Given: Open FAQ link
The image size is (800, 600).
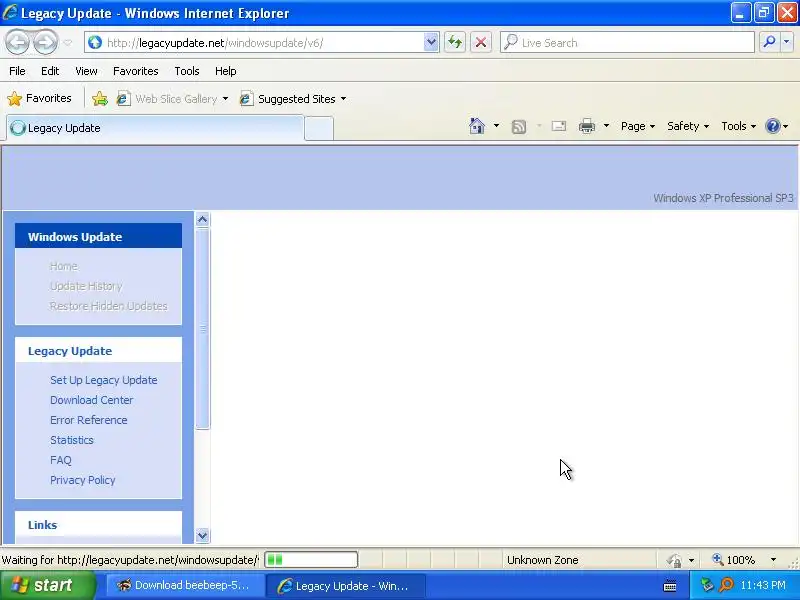Looking at the screenshot, I should coord(61,460).
